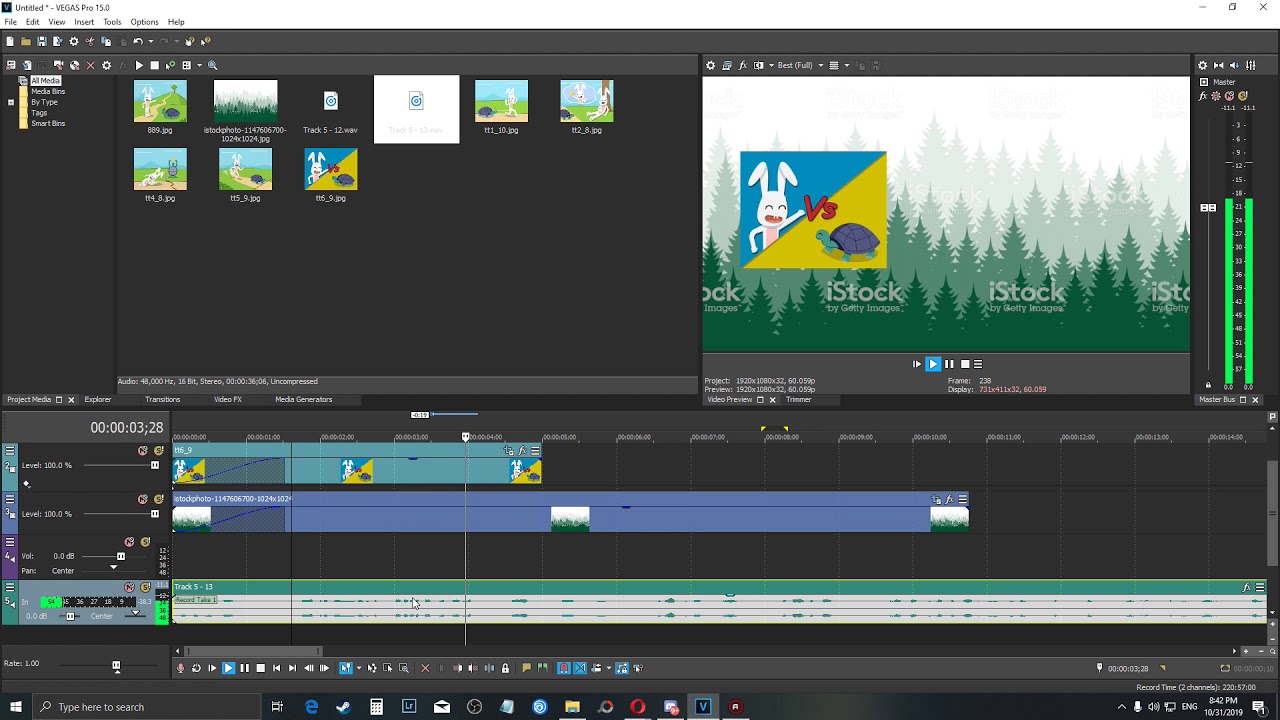This screenshot has width=1280, height=720.
Task: Open the Split Screen View dropdown arrow
Action: click(771, 65)
